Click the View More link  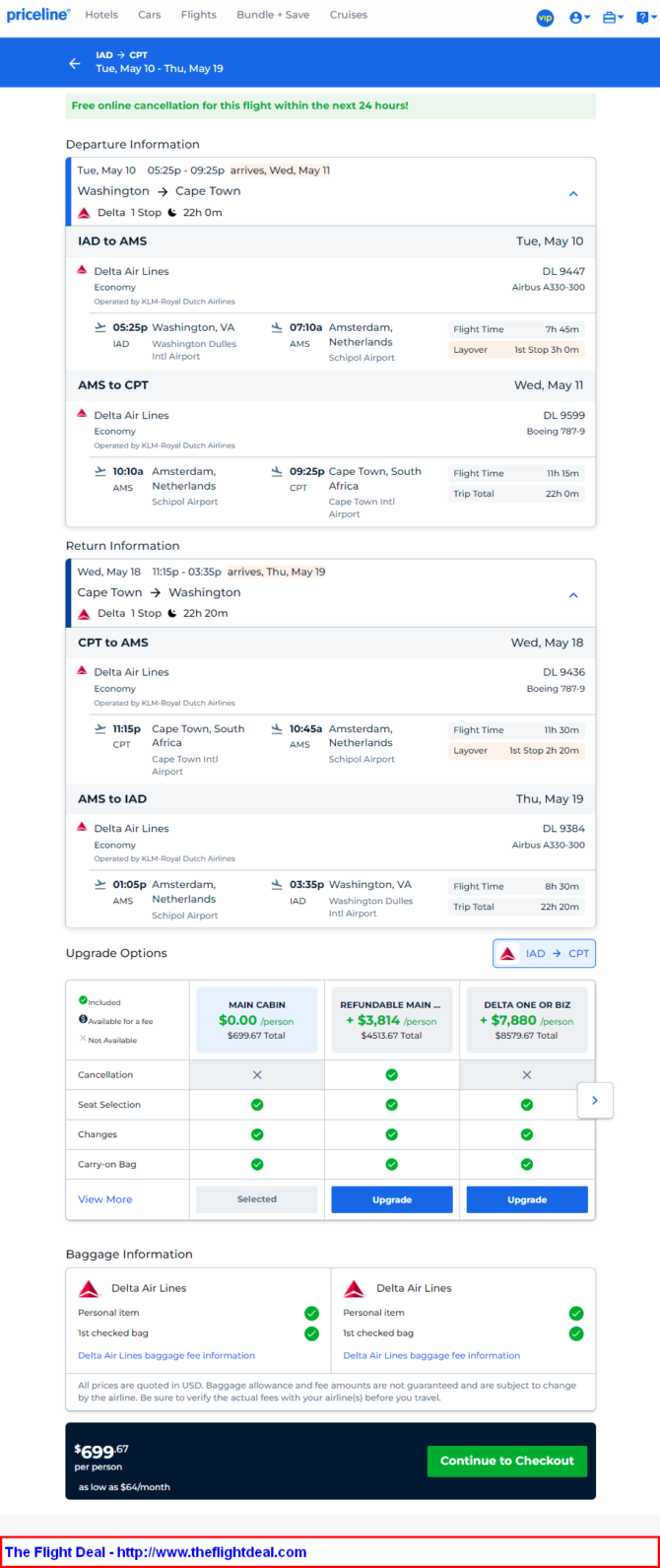tap(105, 1199)
